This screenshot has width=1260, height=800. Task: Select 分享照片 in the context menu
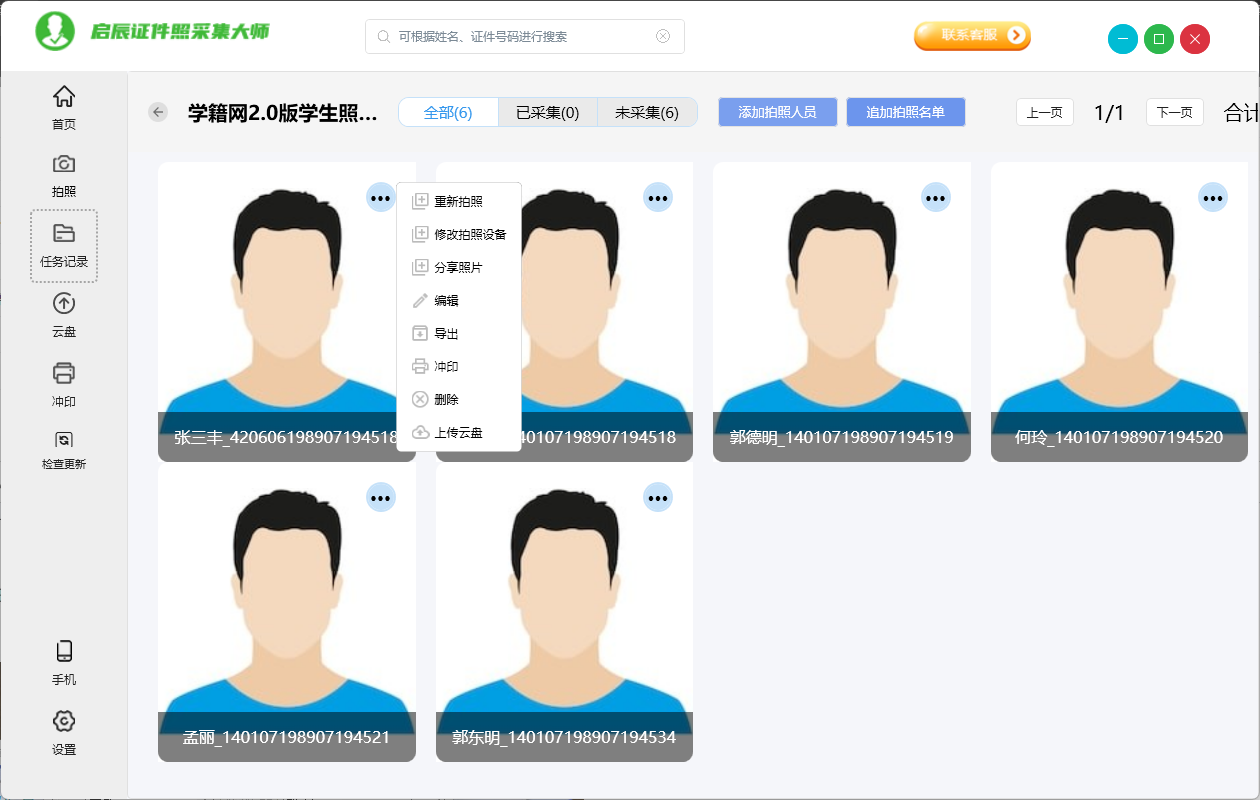click(x=459, y=267)
